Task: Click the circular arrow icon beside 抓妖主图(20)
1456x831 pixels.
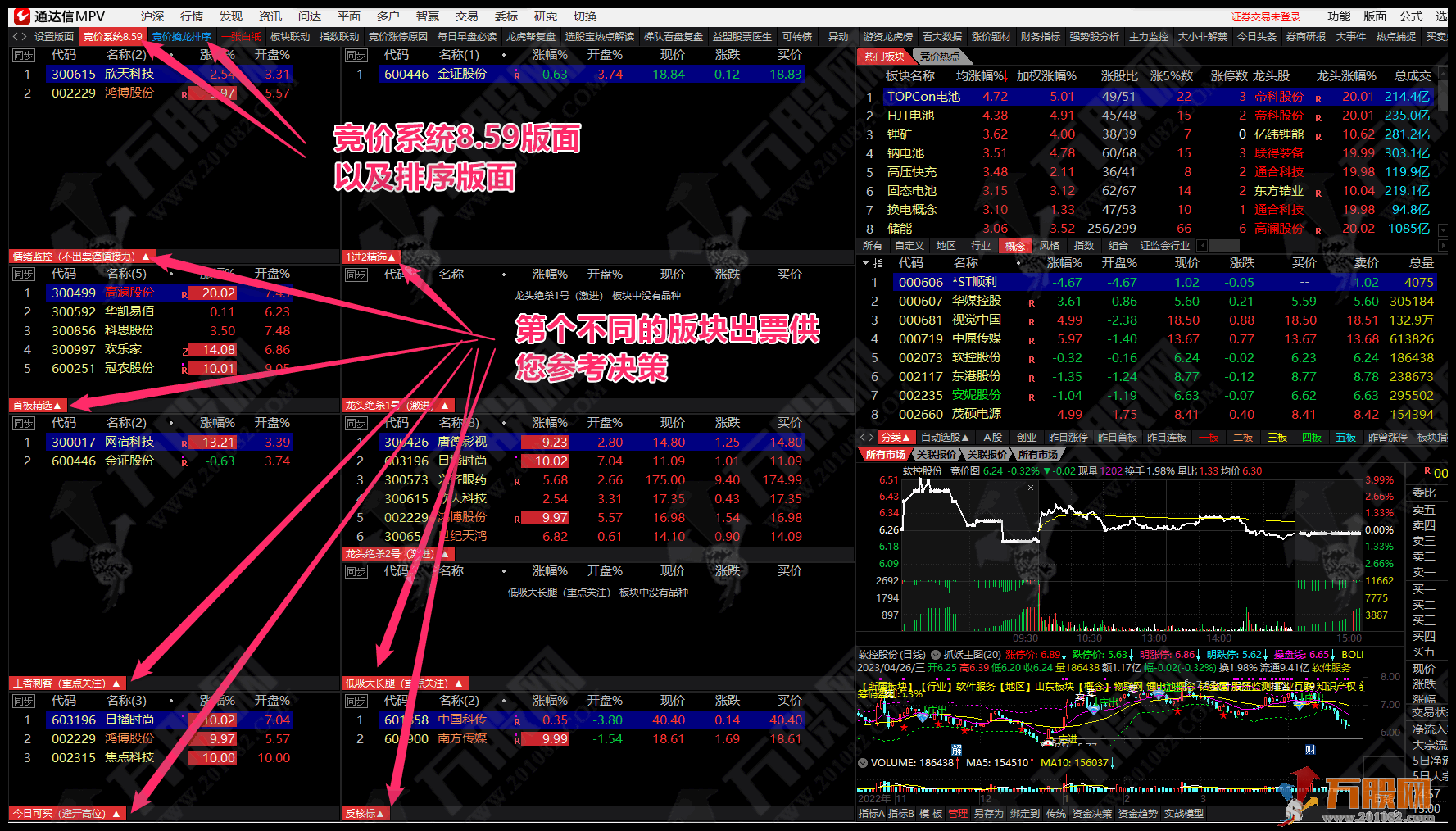Action: [936, 655]
